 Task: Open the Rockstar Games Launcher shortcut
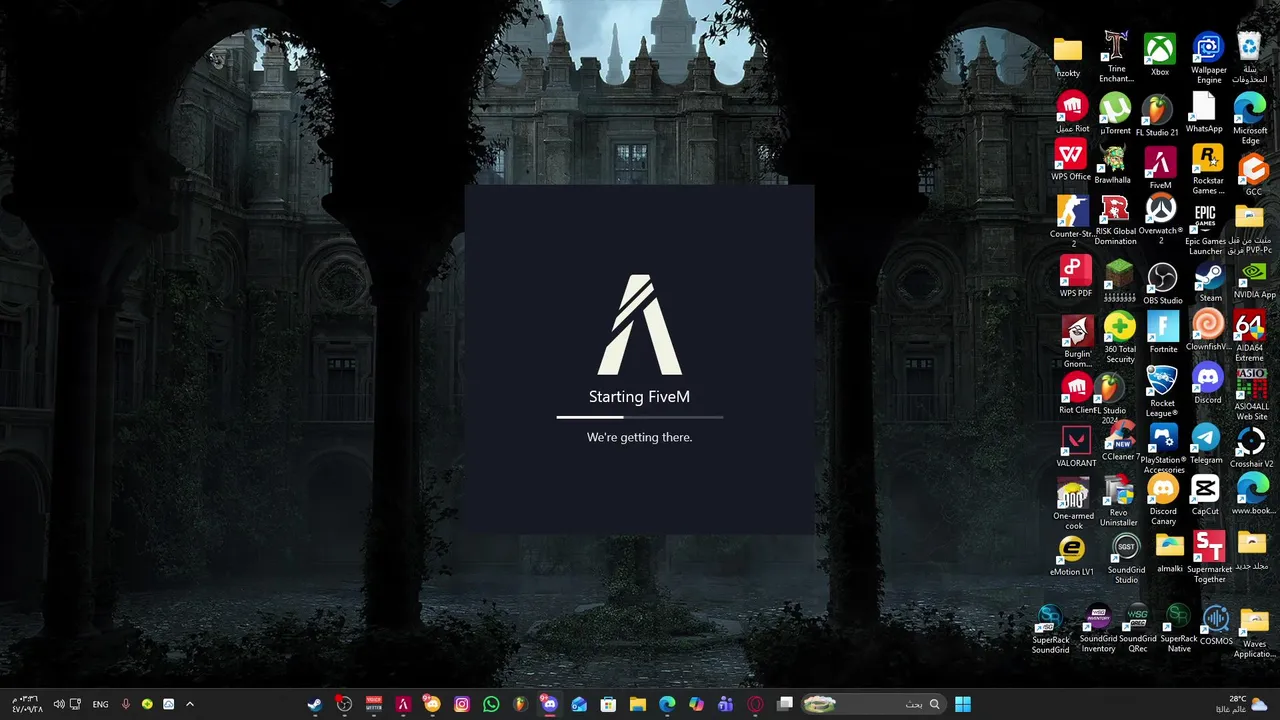[1208, 170]
